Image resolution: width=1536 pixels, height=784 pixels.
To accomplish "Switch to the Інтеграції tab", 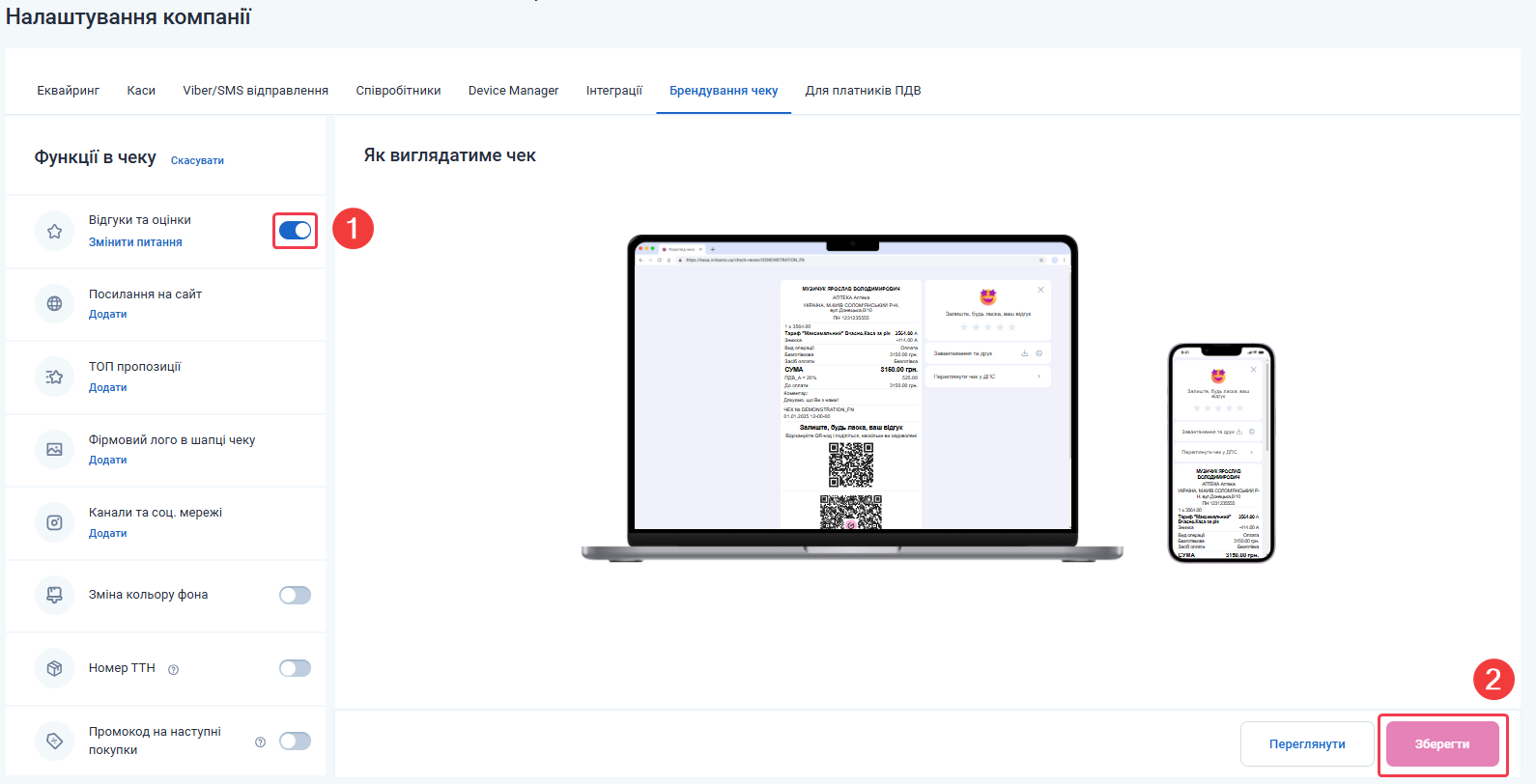I will pyautogui.click(x=614, y=91).
